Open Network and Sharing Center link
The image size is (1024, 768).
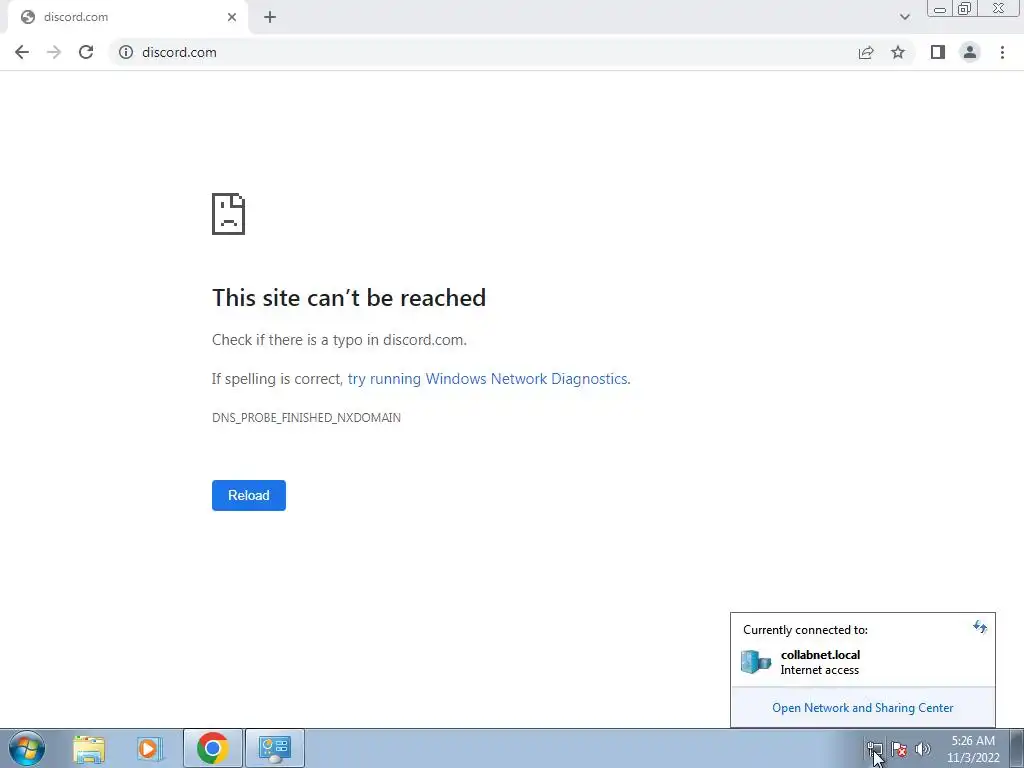pos(863,708)
